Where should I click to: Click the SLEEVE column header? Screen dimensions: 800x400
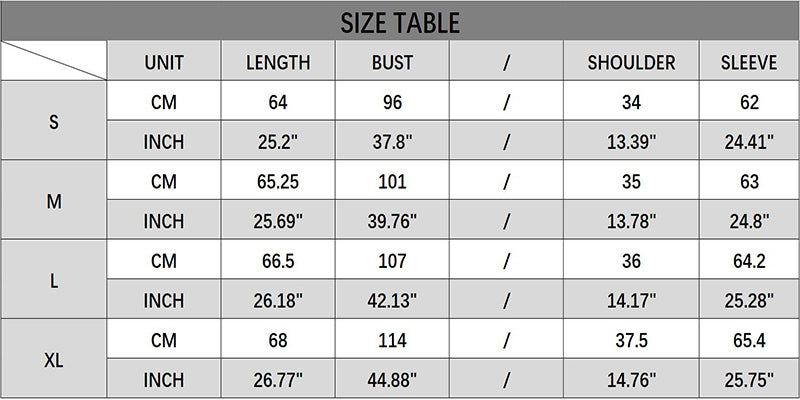coord(749,62)
